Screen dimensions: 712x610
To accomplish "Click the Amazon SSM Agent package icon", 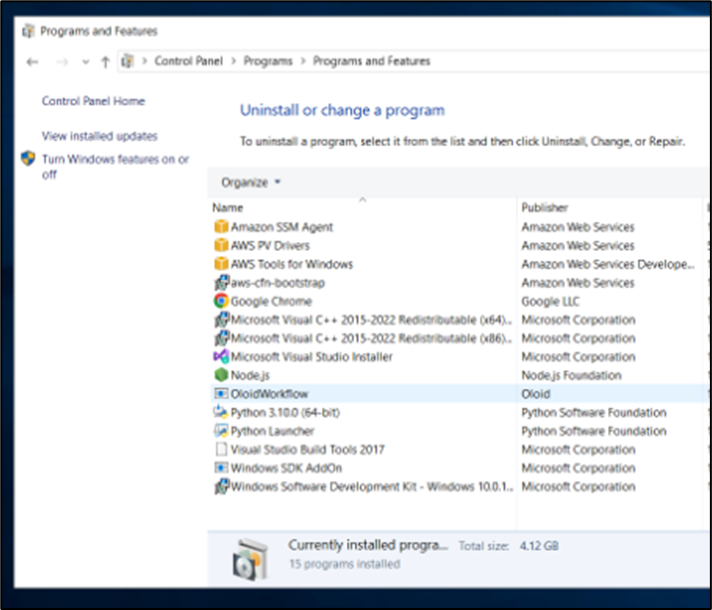I will click(x=221, y=226).
